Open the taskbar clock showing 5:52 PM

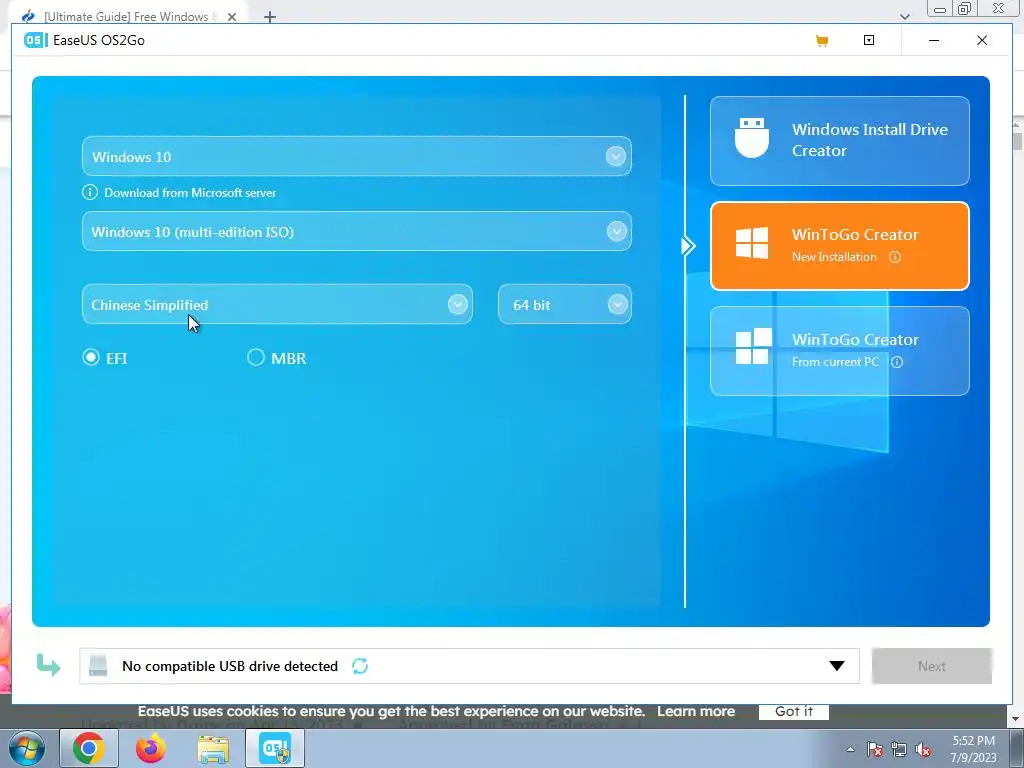(x=973, y=749)
